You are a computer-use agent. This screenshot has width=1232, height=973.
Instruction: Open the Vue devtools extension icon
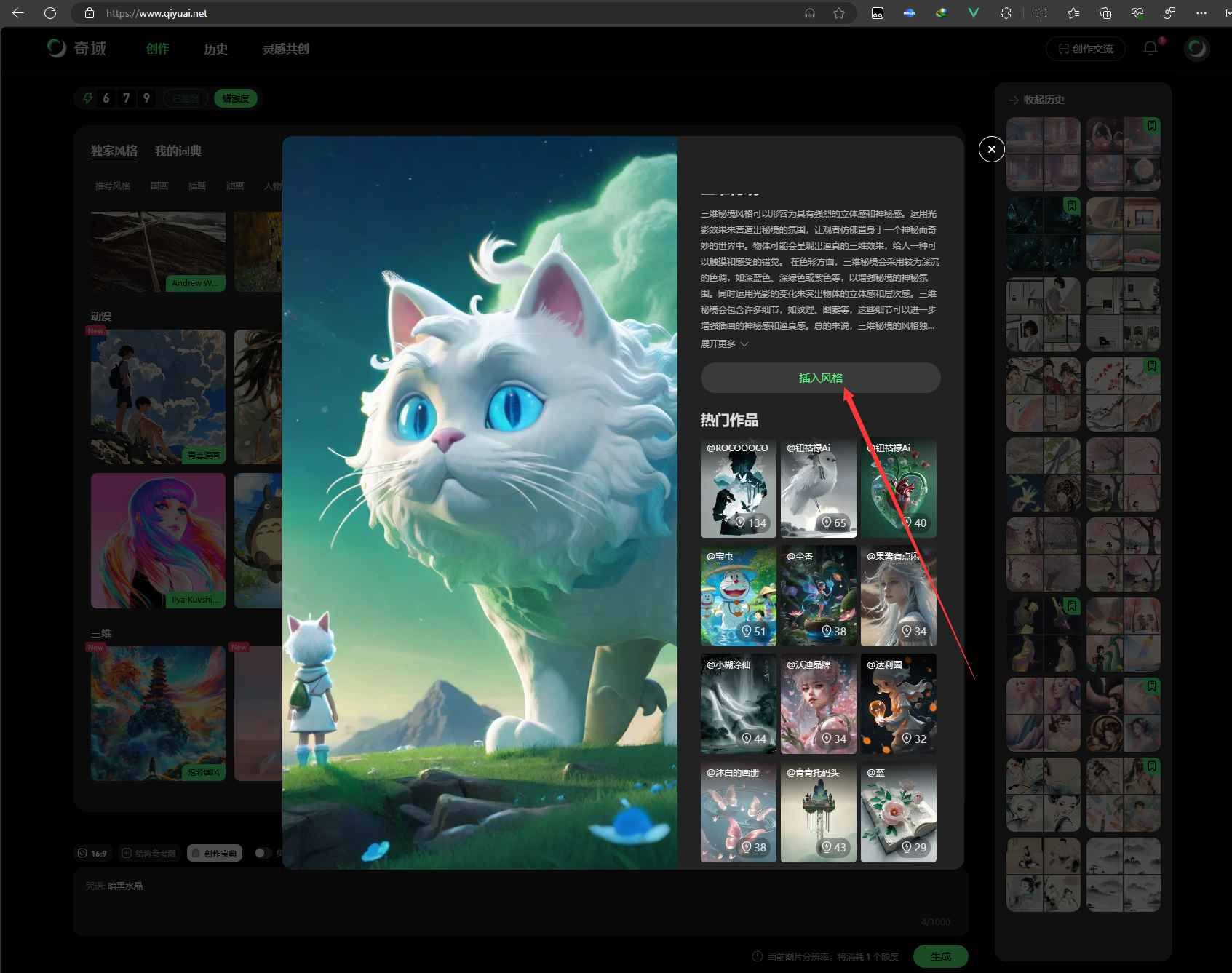click(x=973, y=13)
